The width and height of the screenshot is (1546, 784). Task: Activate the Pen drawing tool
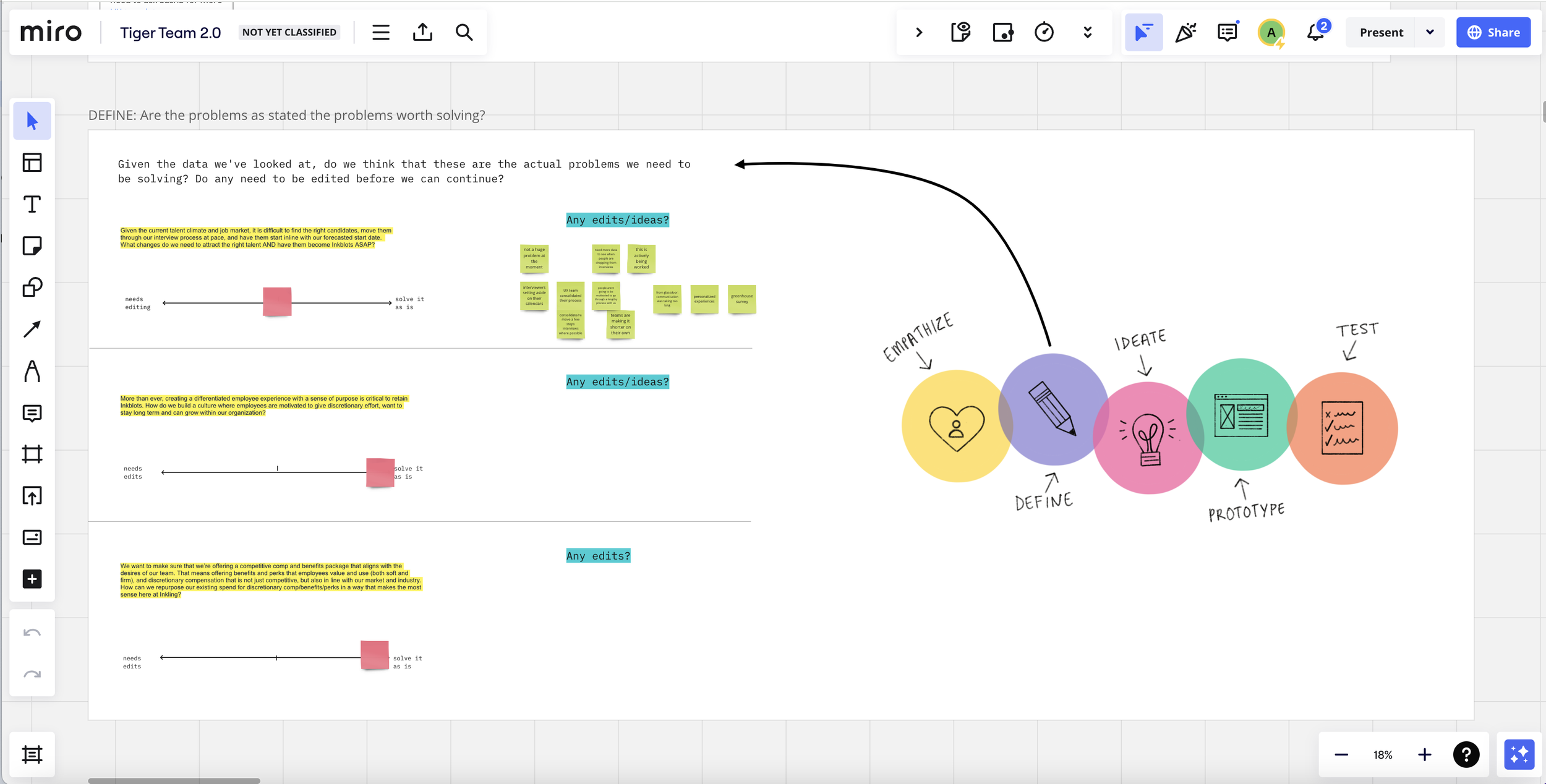pyautogui.click(x=32, y=371)
